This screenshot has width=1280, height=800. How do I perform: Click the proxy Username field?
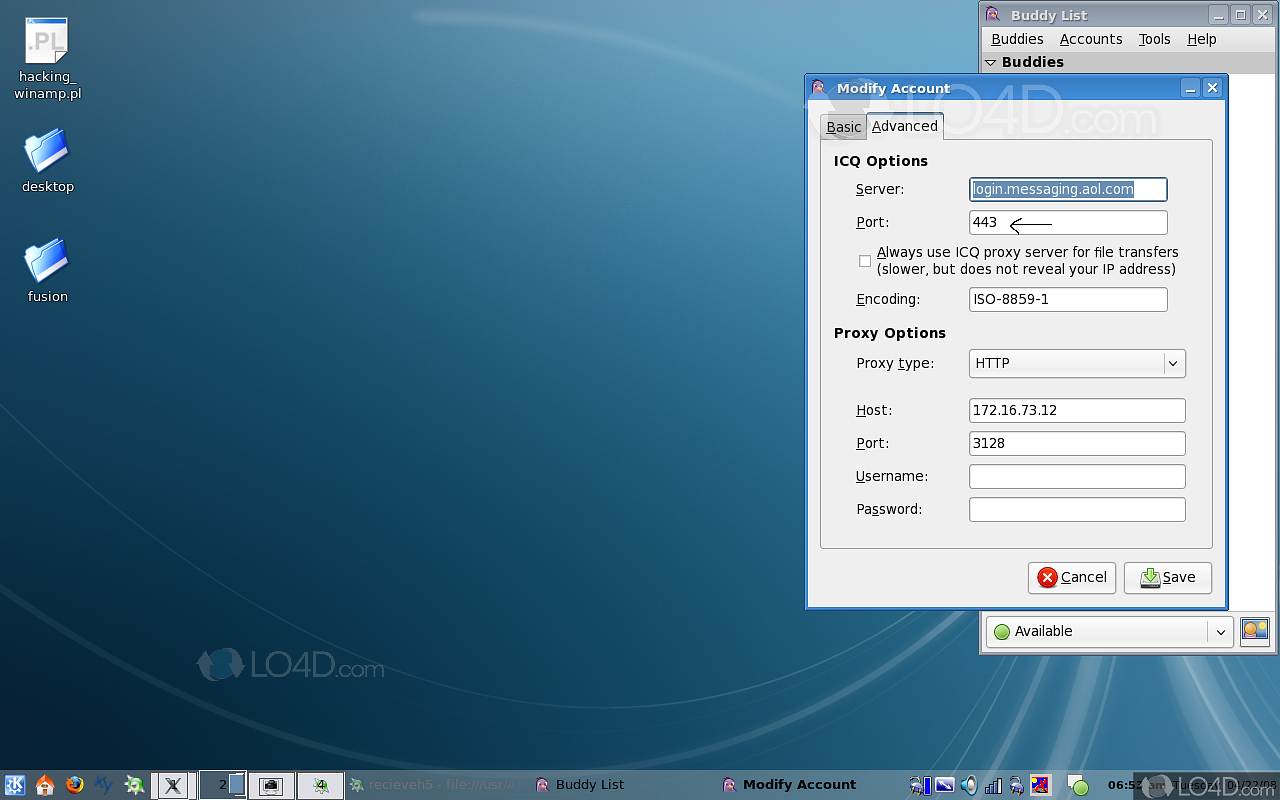1077,476
